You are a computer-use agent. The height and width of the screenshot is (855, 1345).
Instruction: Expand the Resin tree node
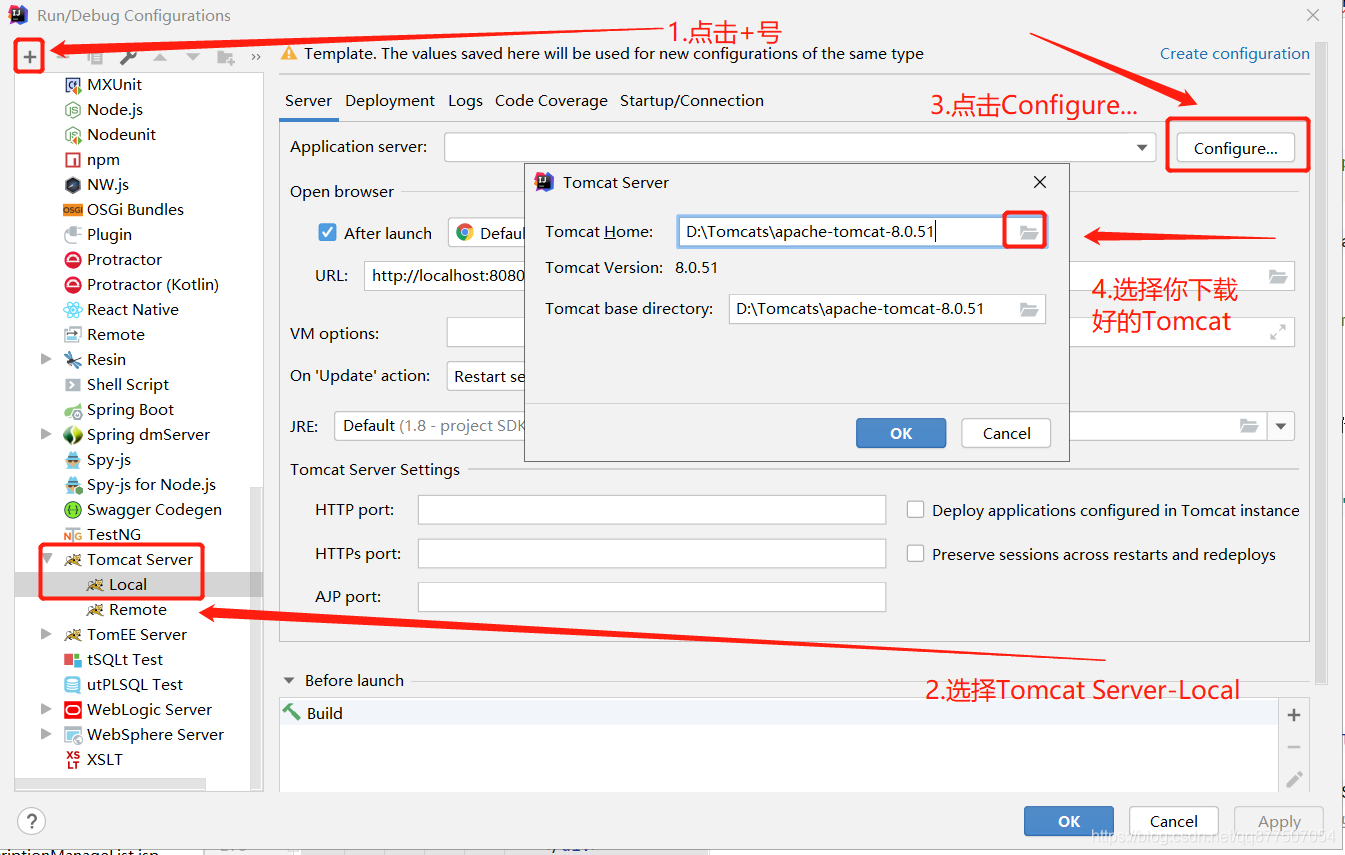46,359
